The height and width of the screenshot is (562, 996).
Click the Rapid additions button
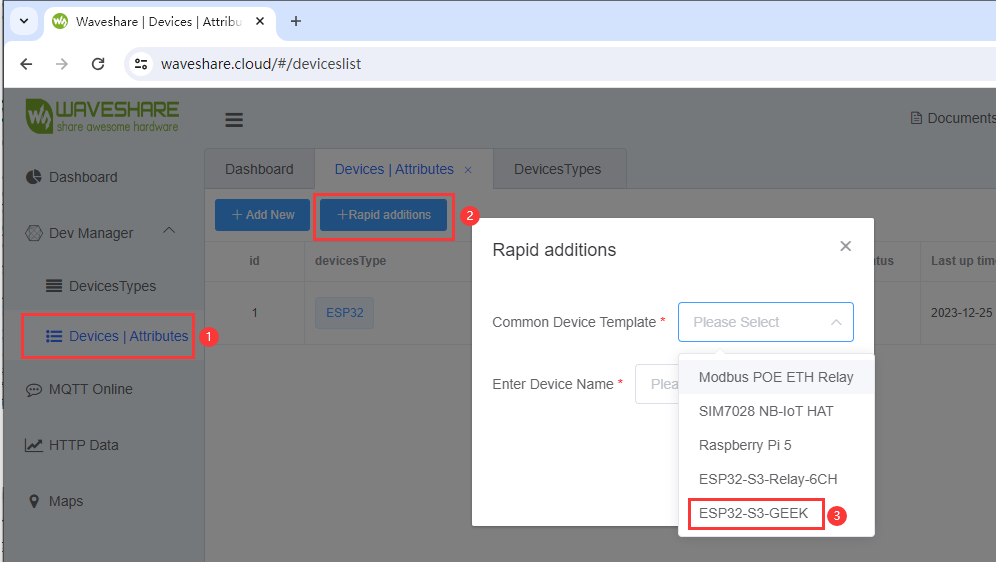click(384, 215)
